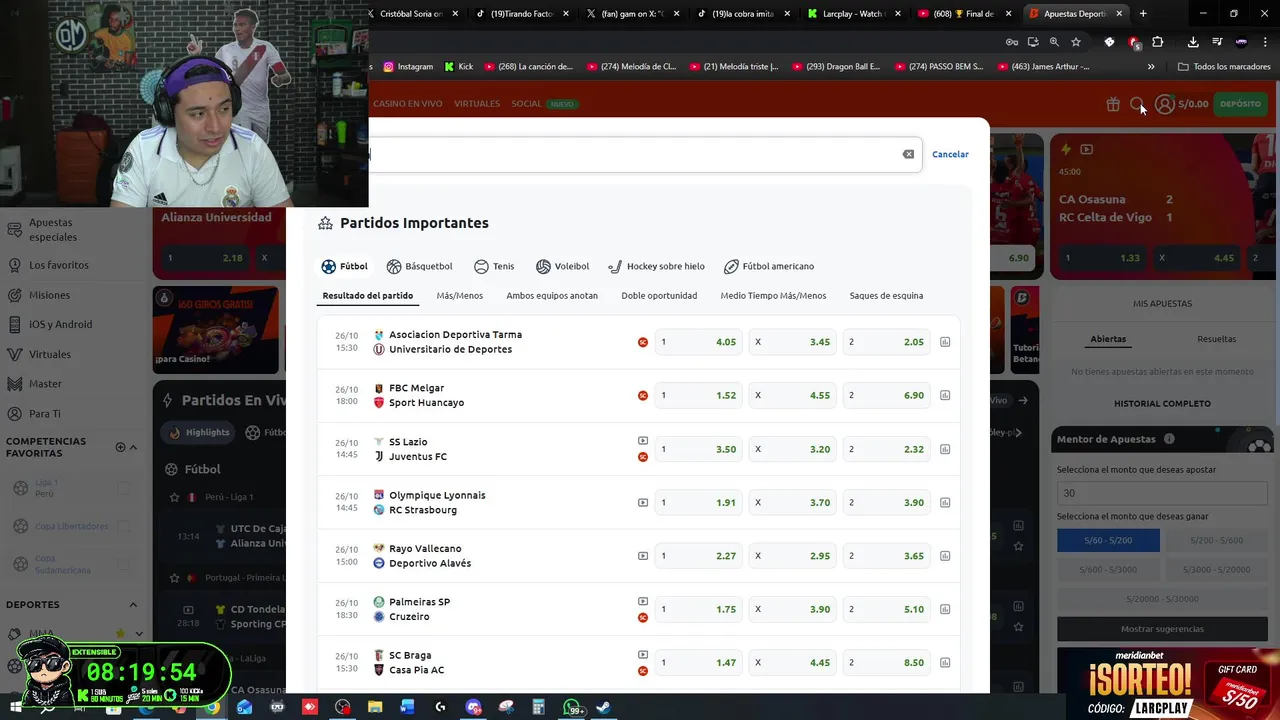
Task: Check the Liga 1 Perú checkbox
Action: pos(124,488)
